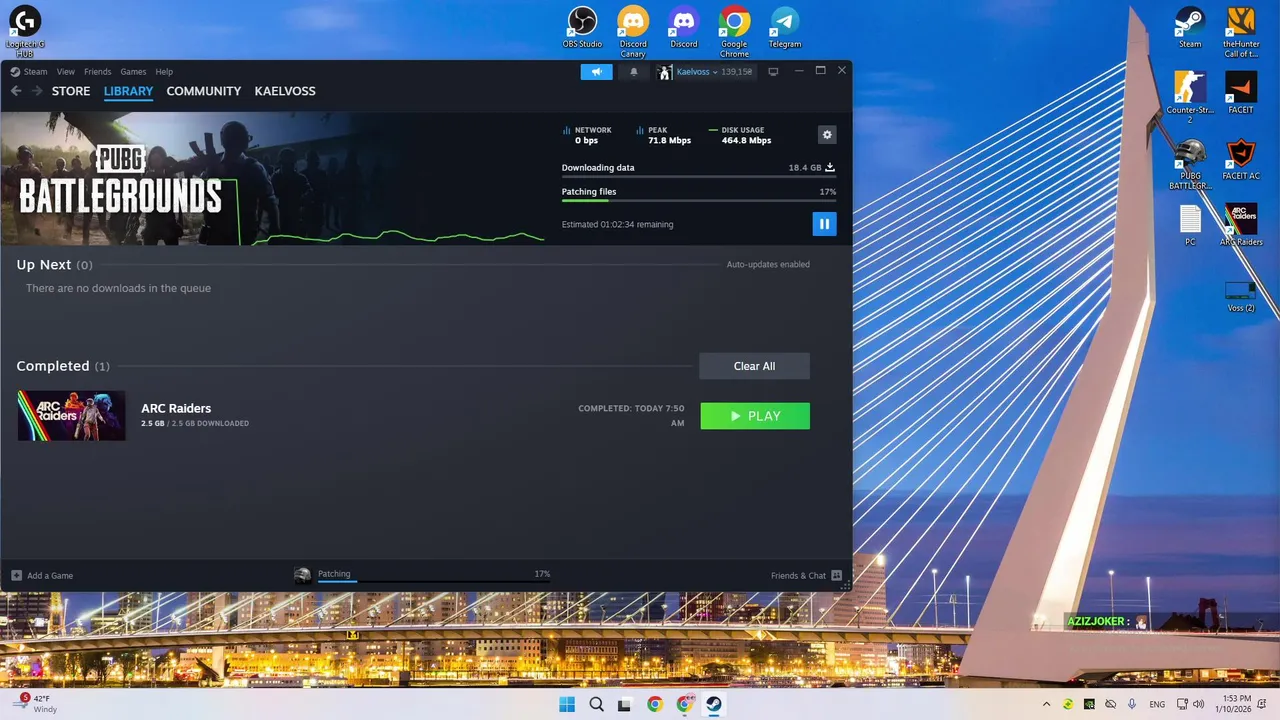
Task: Click the ARC Raiders title text
Action: [176, 408]
